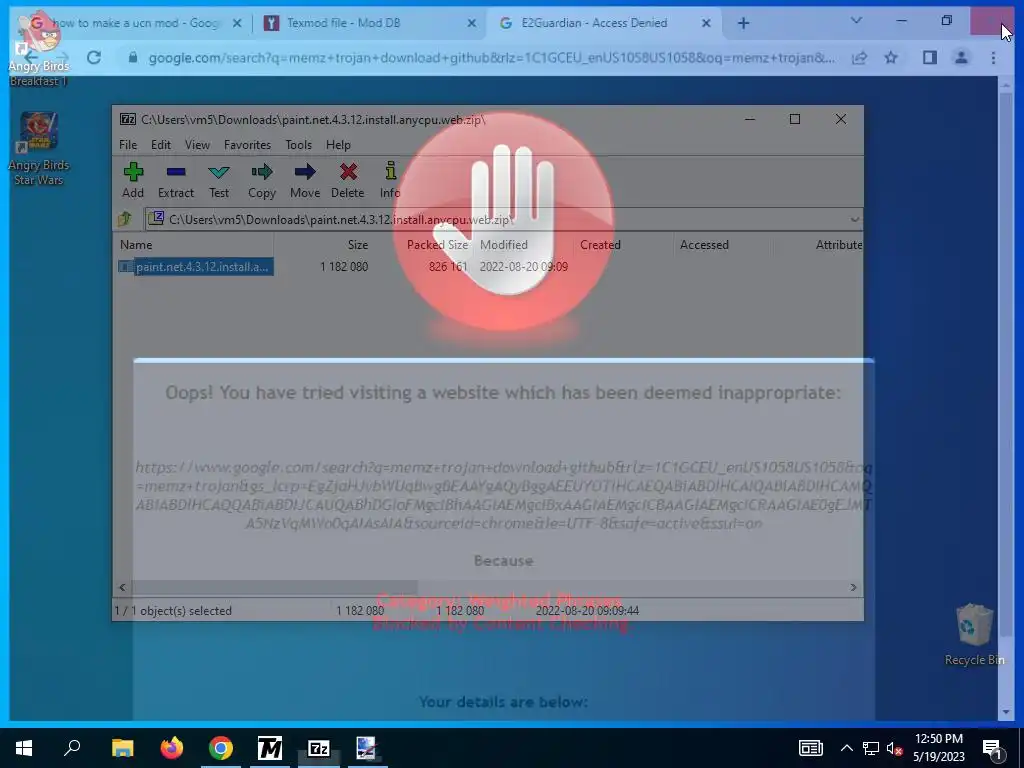
Task: Open the Tools menu in 7-Zip
Action: point(298,145)
